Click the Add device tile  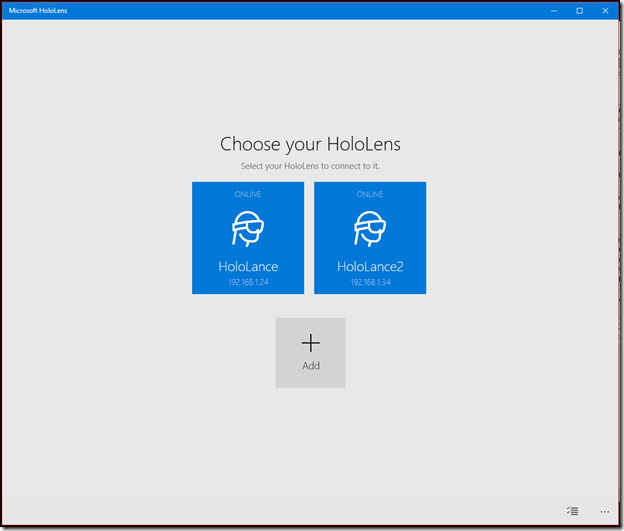(x=310, y=353)
